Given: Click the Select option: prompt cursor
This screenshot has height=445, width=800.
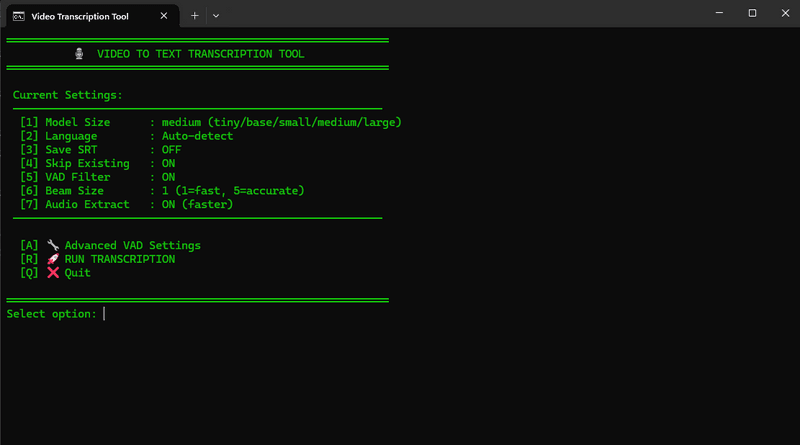Looking at the screenshot, I should pos(104,314).
